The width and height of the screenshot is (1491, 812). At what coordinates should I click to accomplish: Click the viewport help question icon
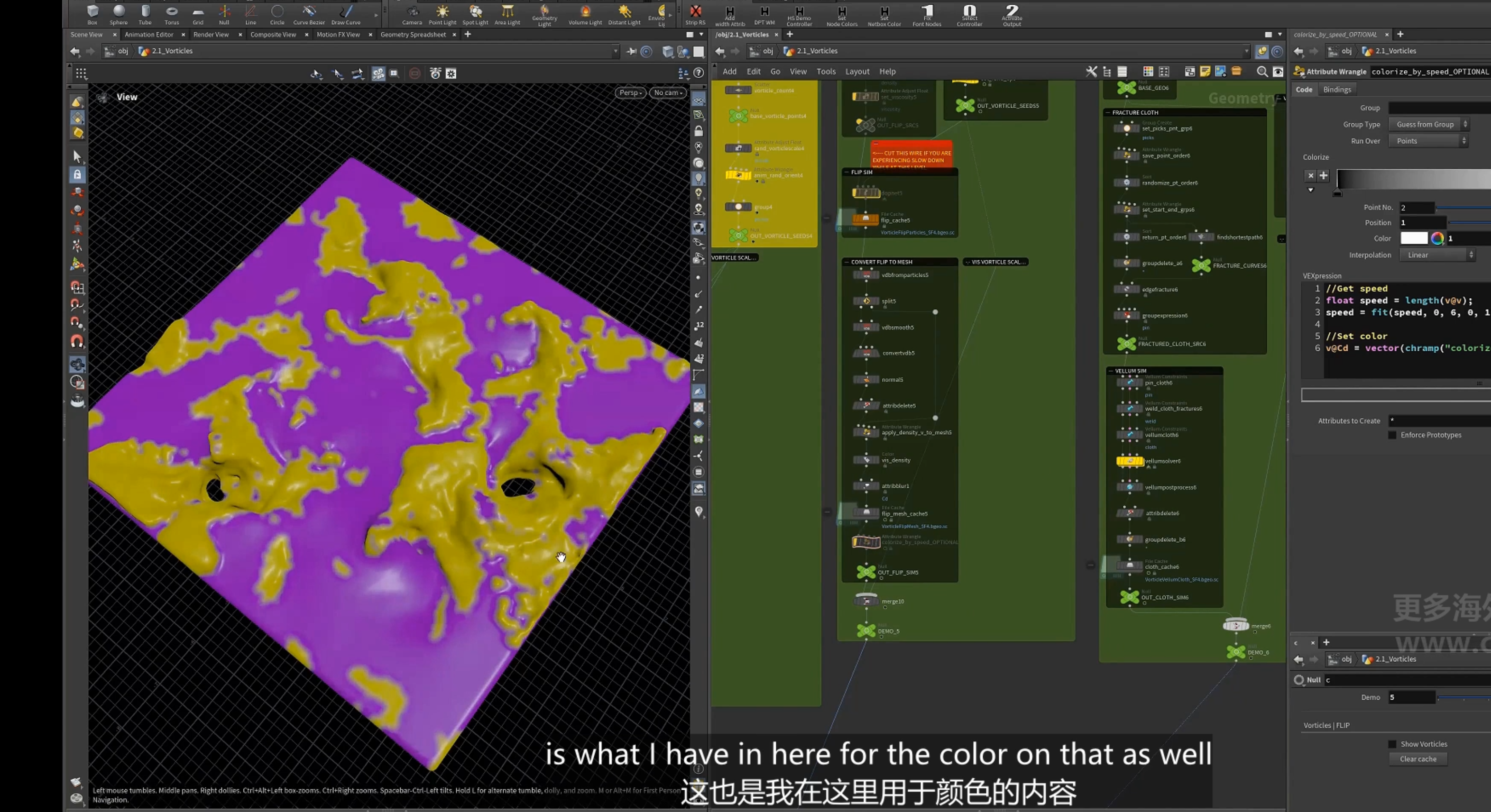point(699,73)
